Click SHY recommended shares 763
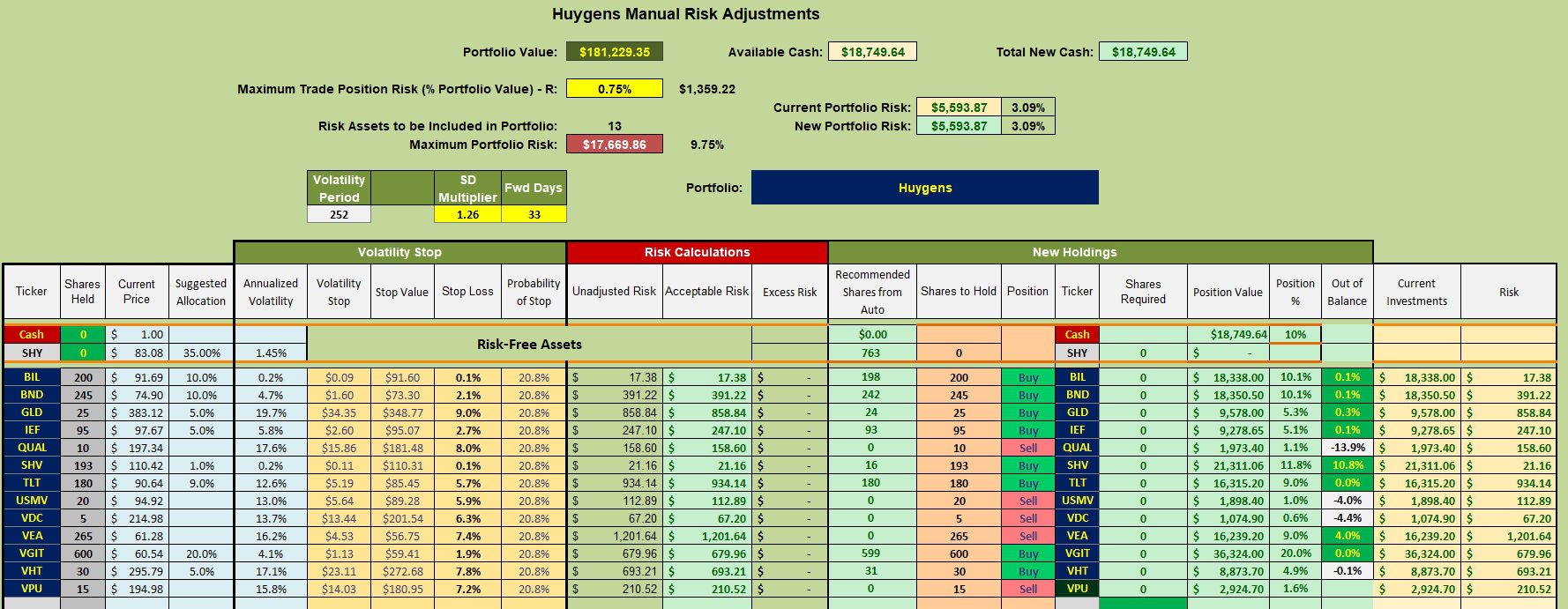1568x609 pixels. tap(871, 353)
